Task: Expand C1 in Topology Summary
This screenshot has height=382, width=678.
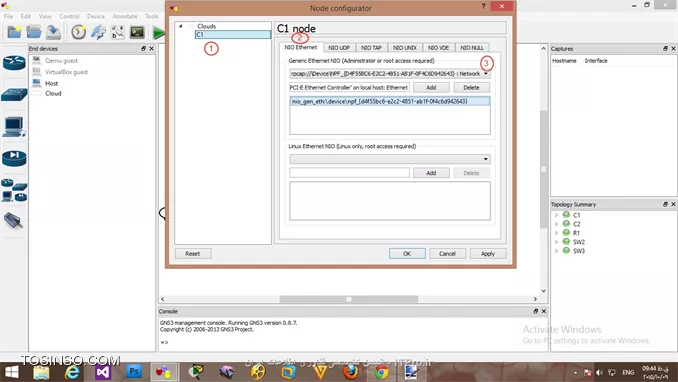Action: [556, 215]
